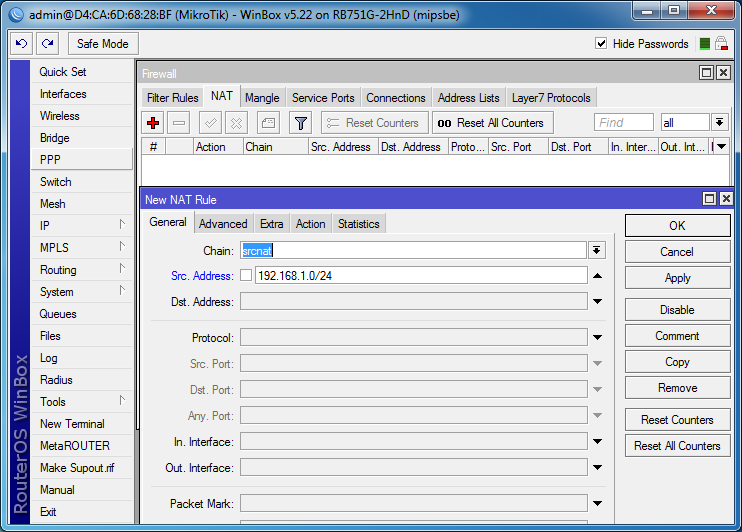Open the Interfaces menu item
Image resolution: width=742 pixels, height=532 pixels.
pos(82,94)
